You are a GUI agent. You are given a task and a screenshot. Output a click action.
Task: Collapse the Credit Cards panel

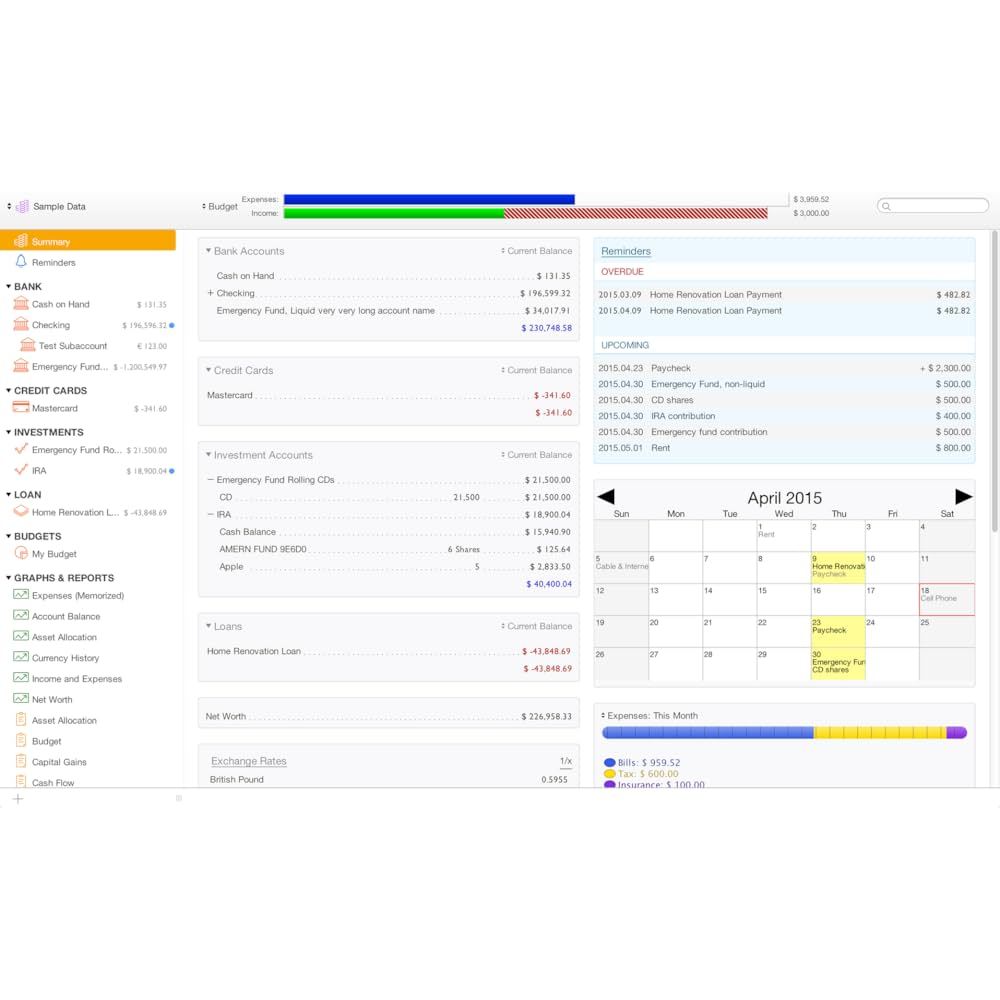[x=209, y=370]
